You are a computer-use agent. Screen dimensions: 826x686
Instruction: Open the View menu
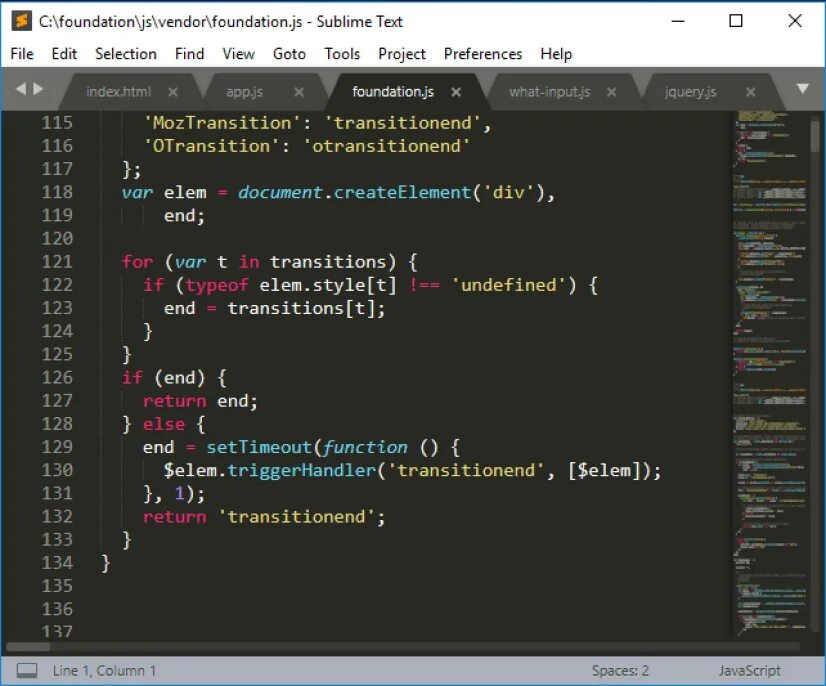click(239, 54)
